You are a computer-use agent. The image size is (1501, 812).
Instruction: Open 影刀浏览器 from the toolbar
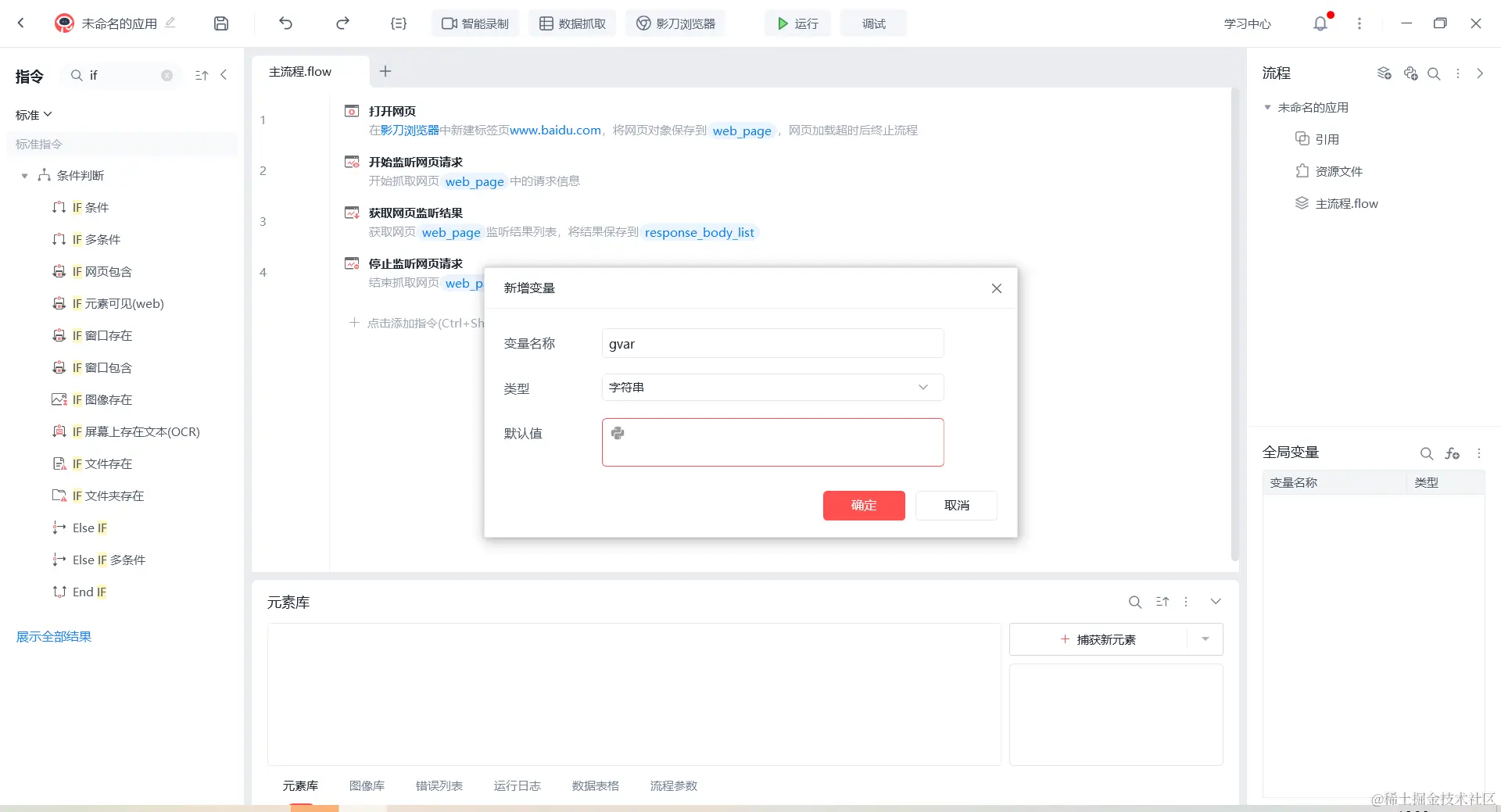tap(675, 23)
